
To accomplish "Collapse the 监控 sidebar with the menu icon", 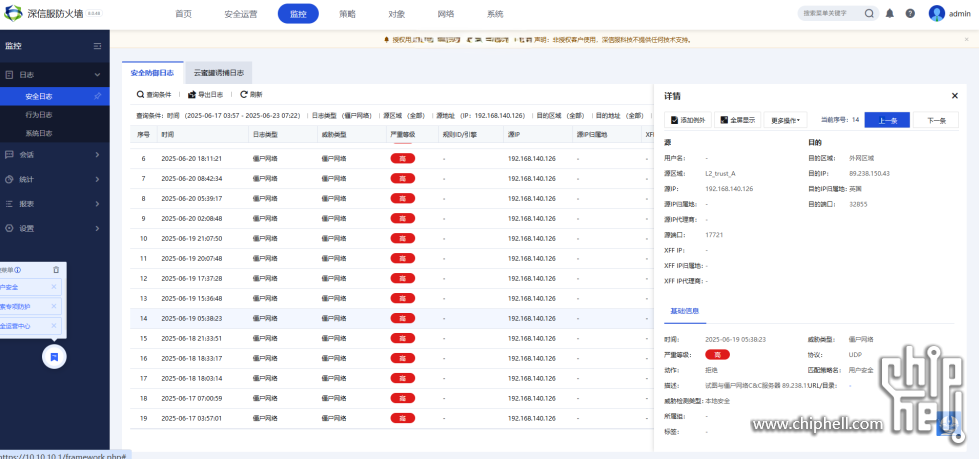I will click(x=97, y=46).
